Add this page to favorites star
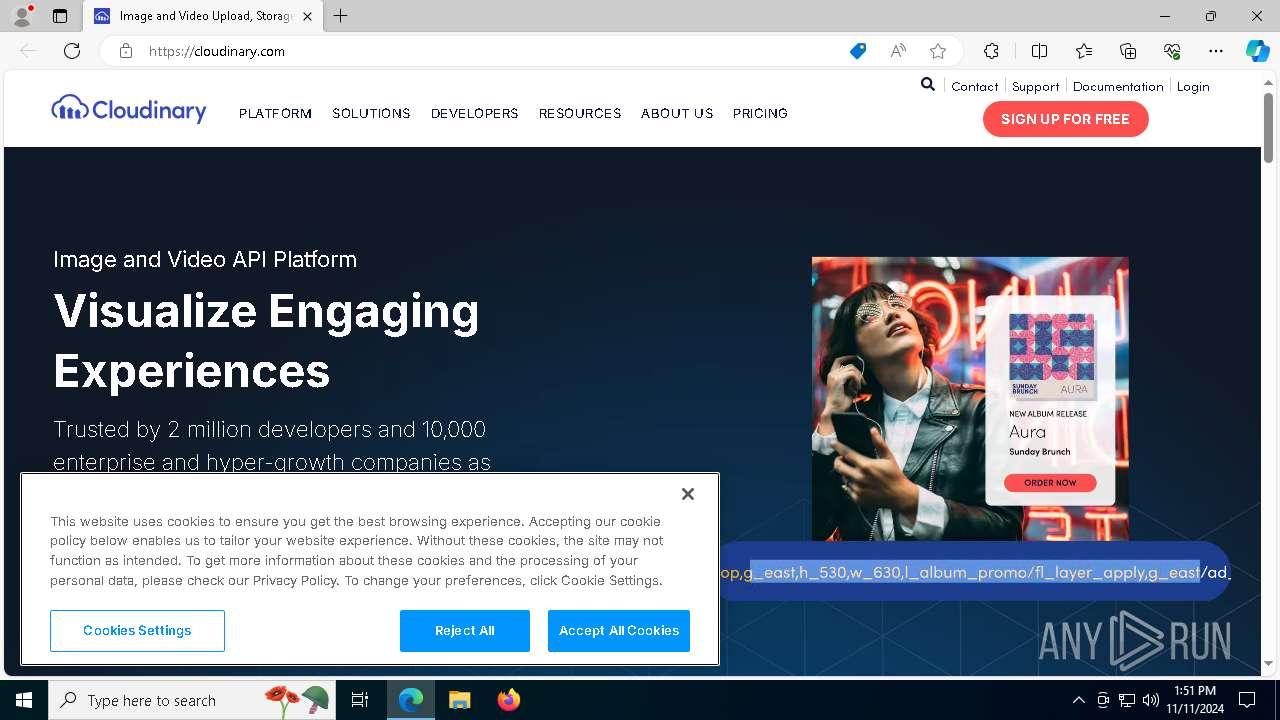 coord(938,51)
